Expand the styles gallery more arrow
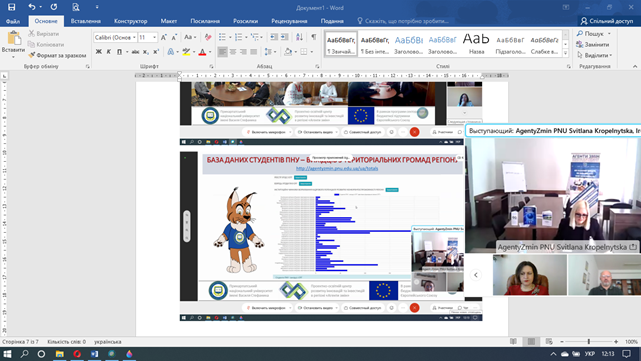This screenshot has height=361, width=641. tap(565, 53)
